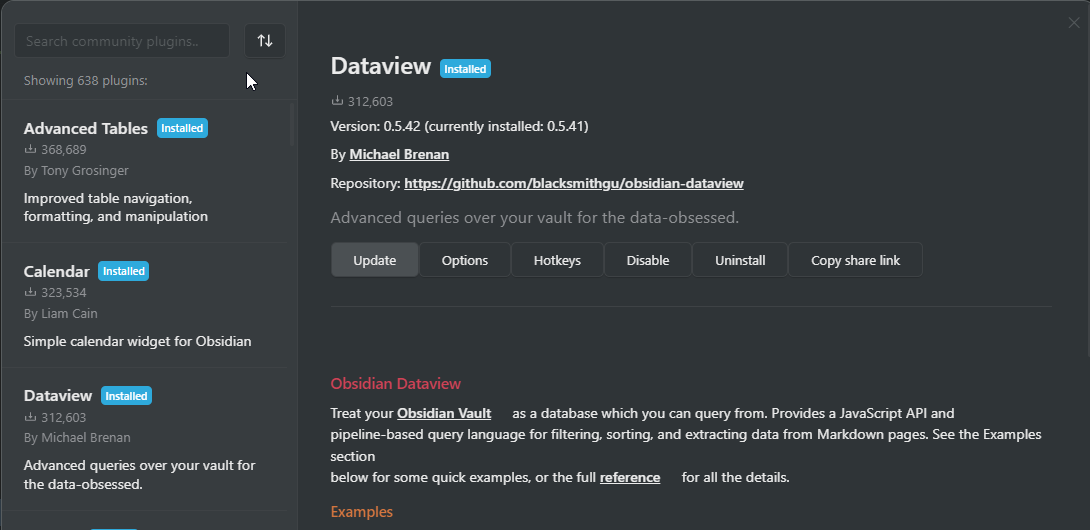Open author link Michael Brenan
The width and height of the screenshot is (1090, 530).
pos(399,154)
